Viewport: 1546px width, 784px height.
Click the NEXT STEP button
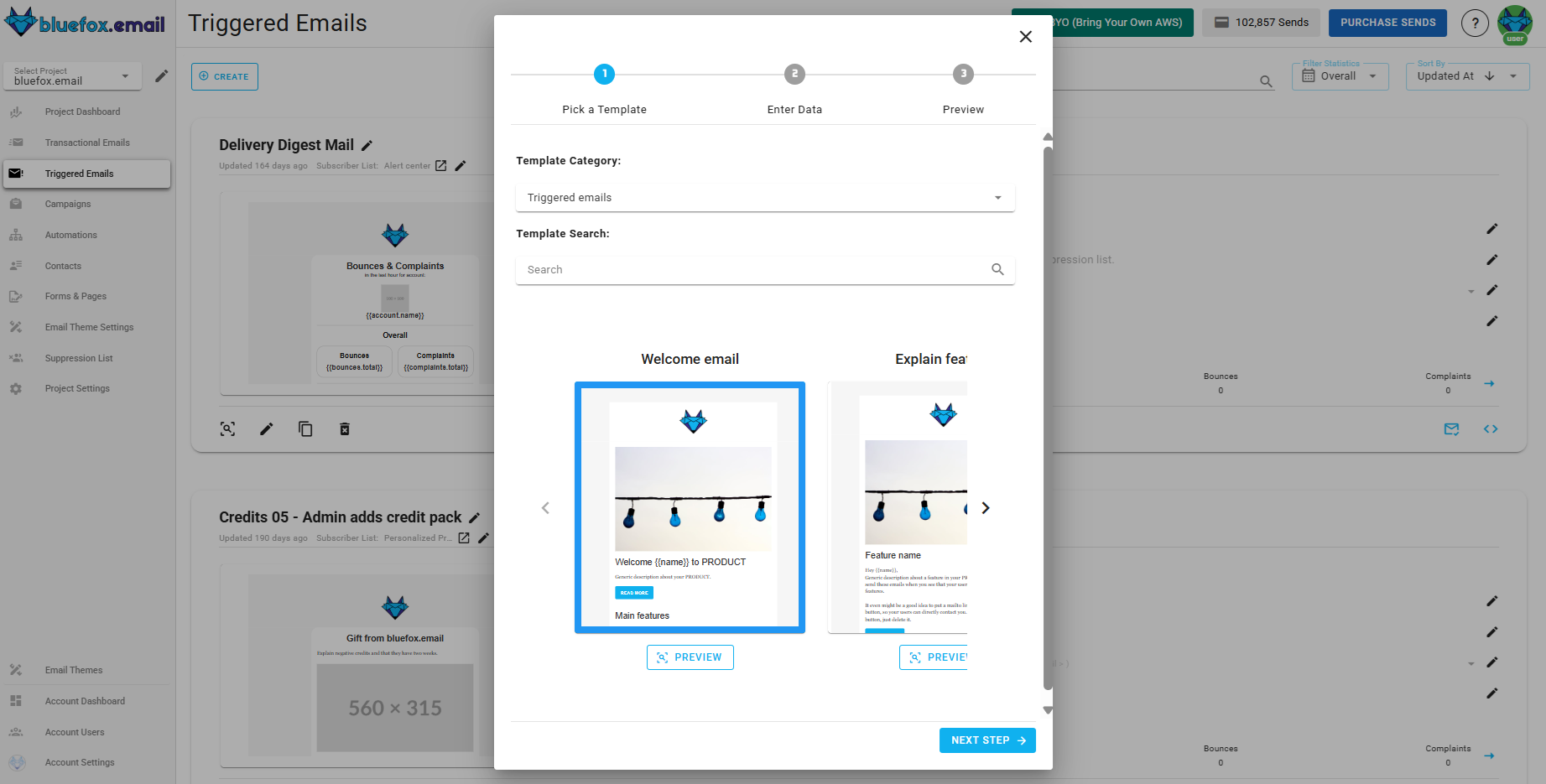pyautogui.click(x=987, y=740)
